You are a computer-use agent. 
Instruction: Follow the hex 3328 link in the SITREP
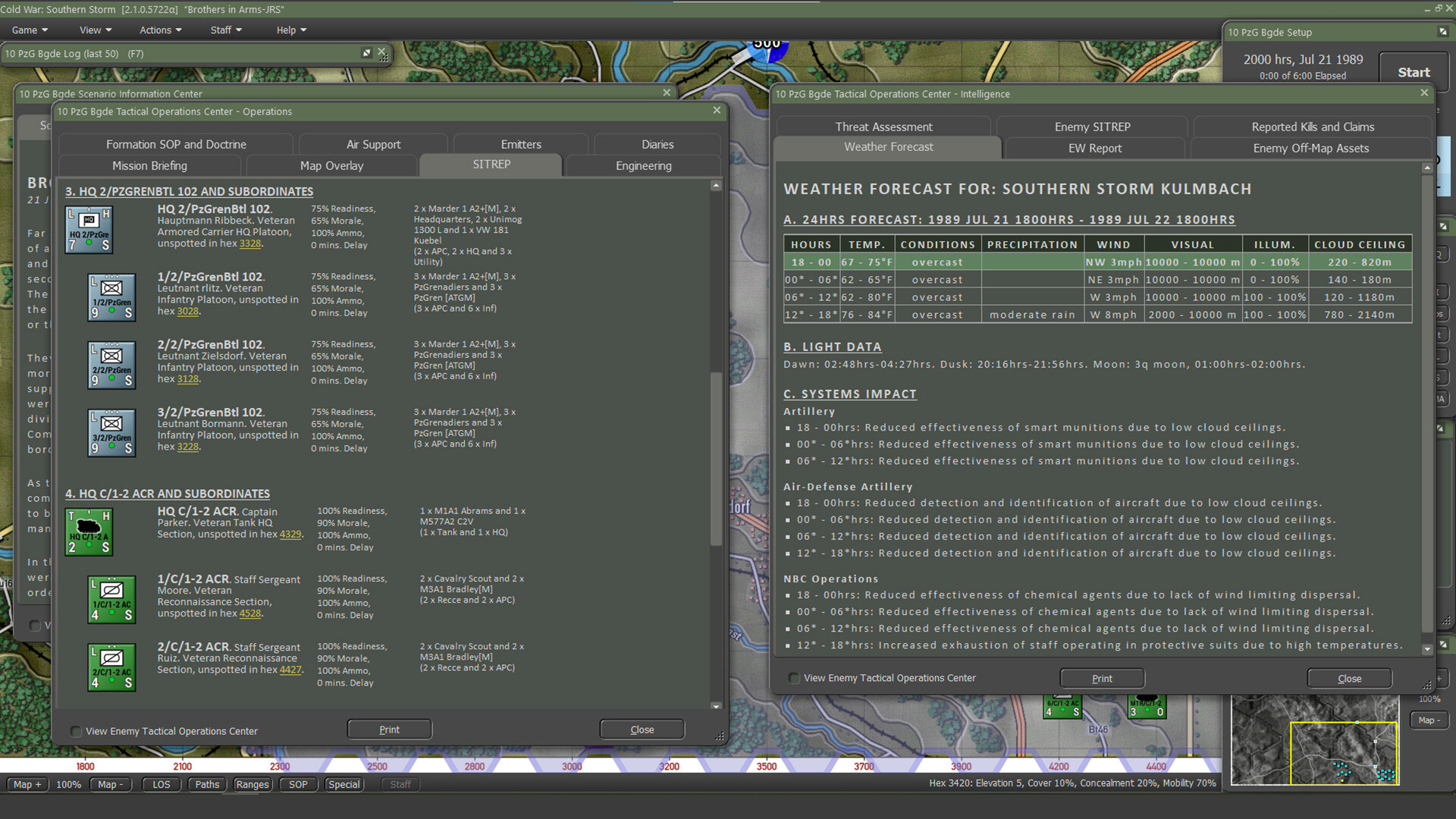pyautogui.click(x=252, y=244)
